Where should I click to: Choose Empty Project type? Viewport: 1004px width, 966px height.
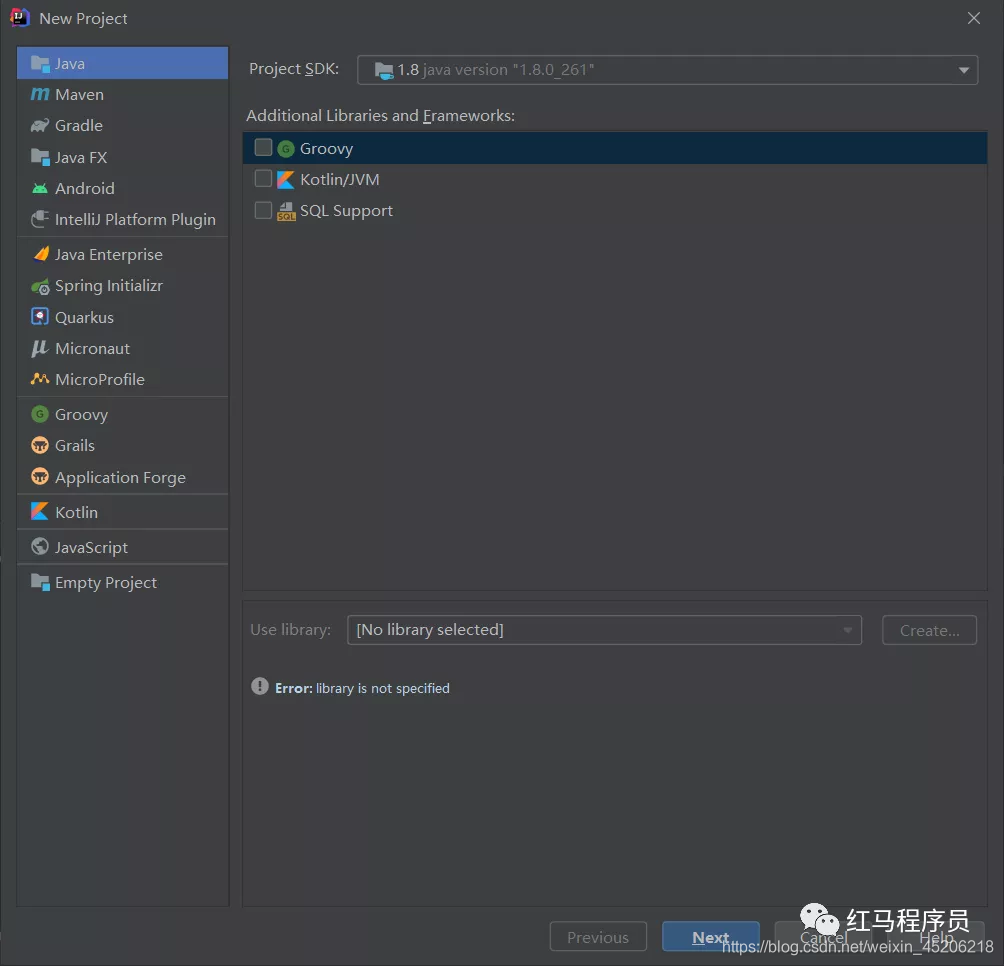(x=122, y=583)
